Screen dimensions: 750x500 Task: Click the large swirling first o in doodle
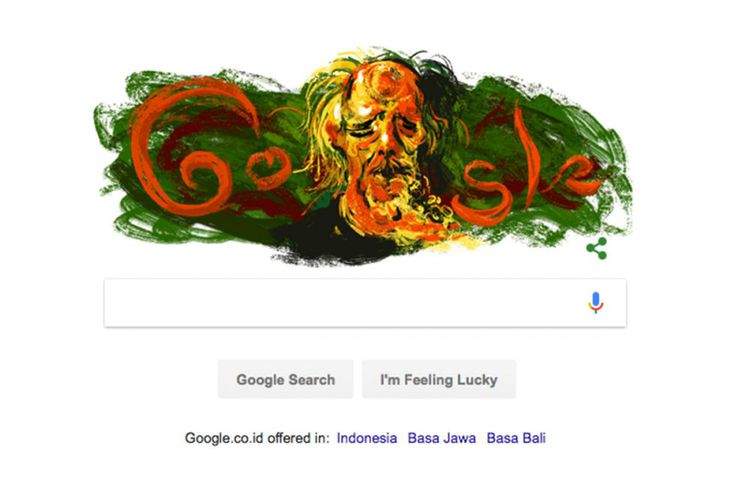(203, 184)
